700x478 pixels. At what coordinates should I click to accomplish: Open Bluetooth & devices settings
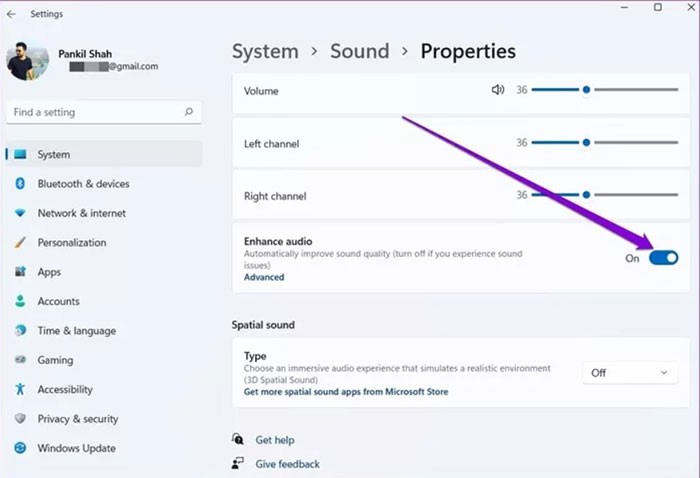coord(83,184)
